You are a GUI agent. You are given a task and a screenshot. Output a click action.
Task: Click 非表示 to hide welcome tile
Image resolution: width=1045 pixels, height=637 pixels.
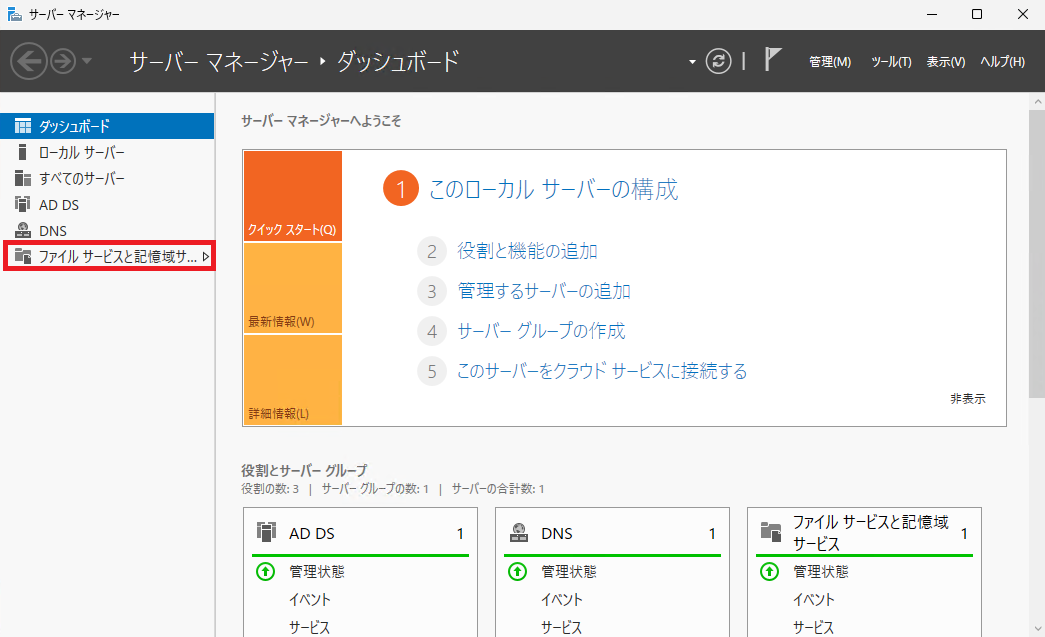968,398
